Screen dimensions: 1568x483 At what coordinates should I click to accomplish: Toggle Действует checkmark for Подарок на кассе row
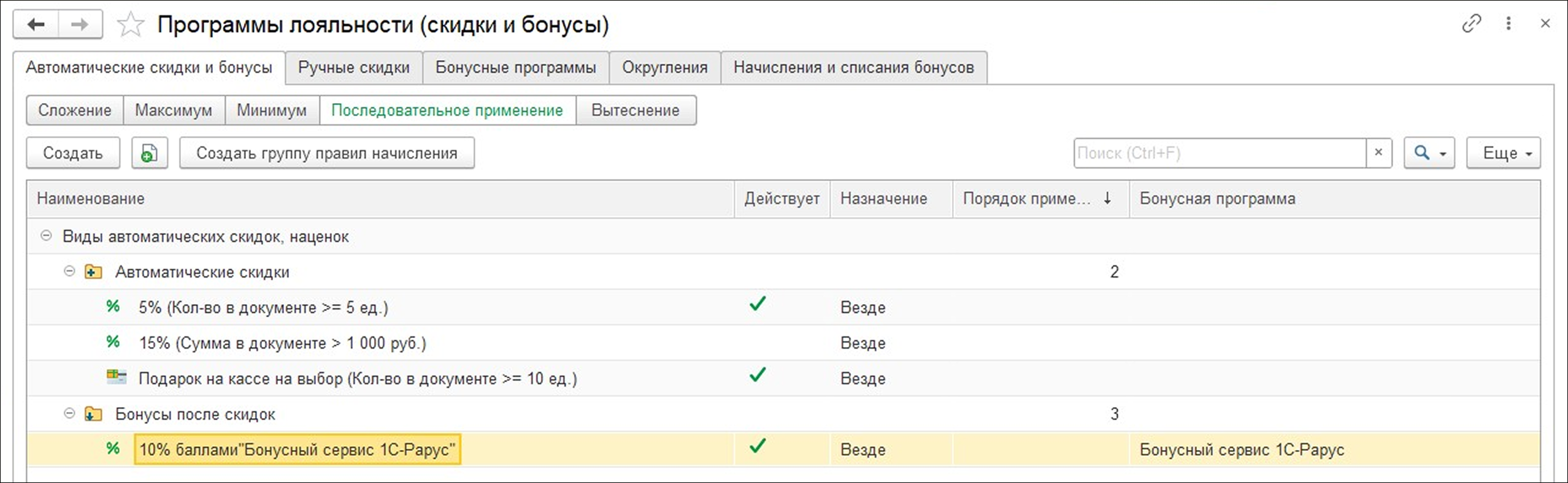click(x=758, y=375)
